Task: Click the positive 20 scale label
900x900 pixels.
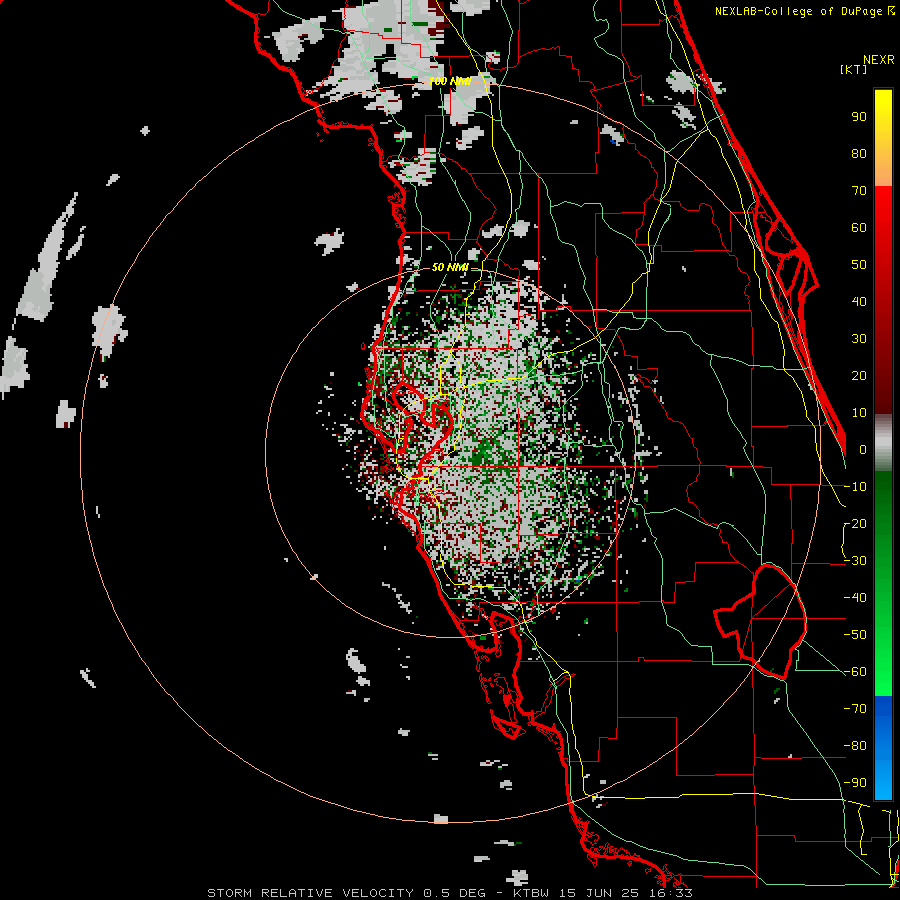Action: 859,376
